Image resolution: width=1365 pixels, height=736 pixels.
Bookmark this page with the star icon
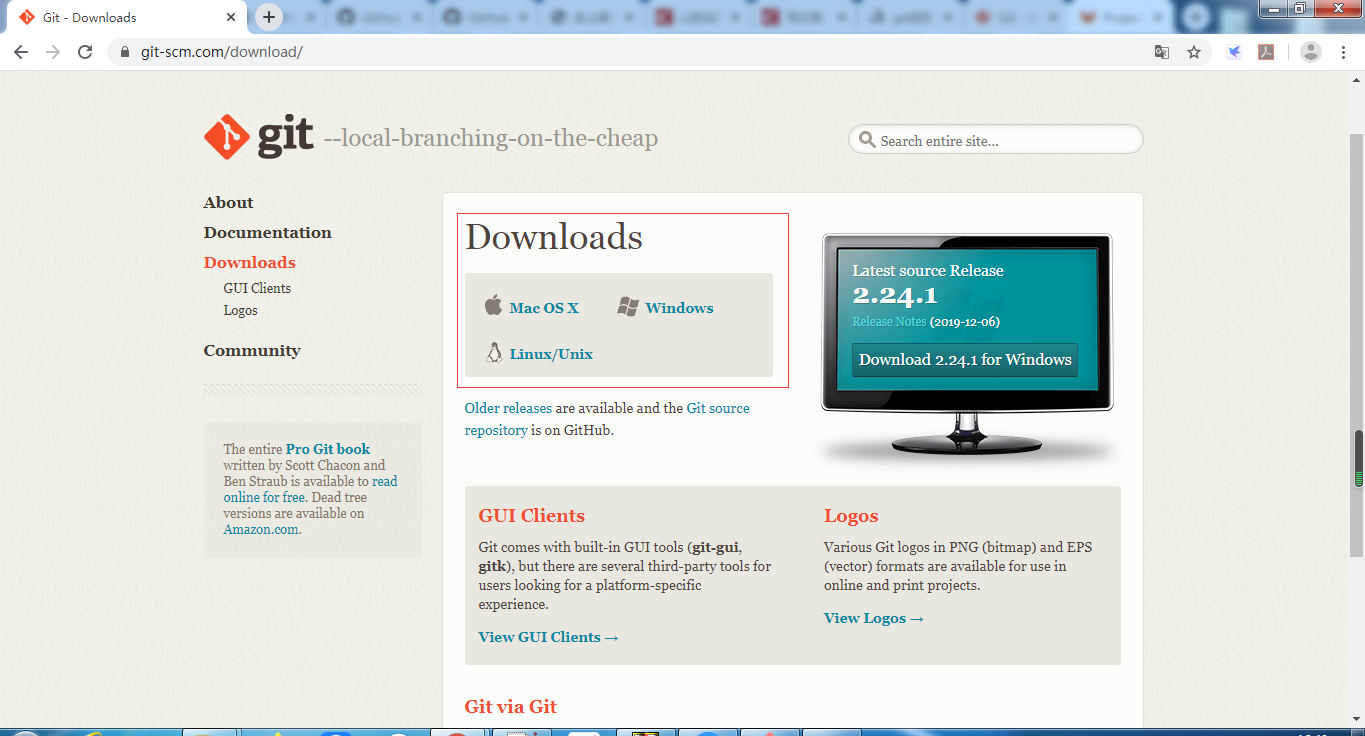coord(1194,52)
